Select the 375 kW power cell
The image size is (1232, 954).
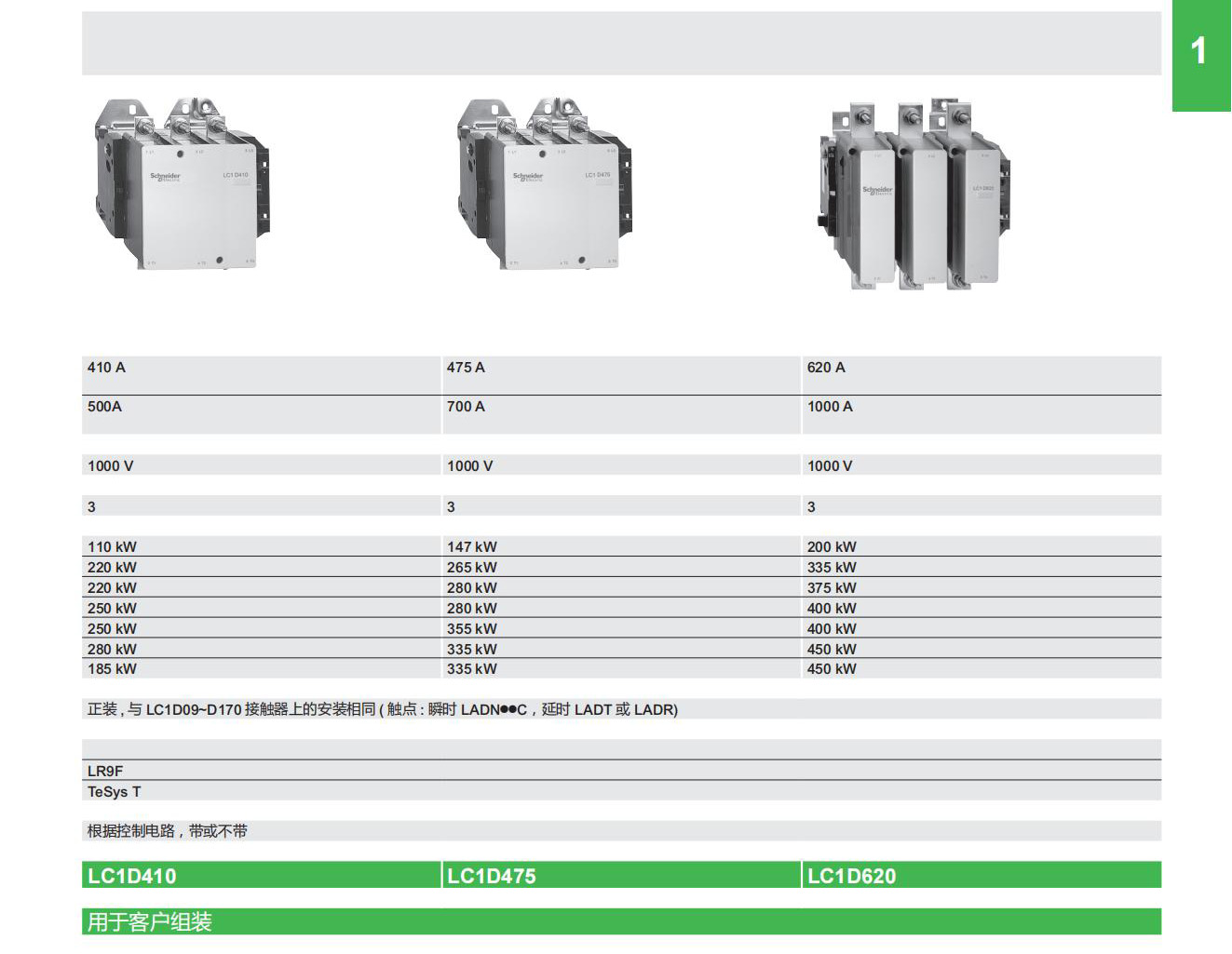[832, 588]
